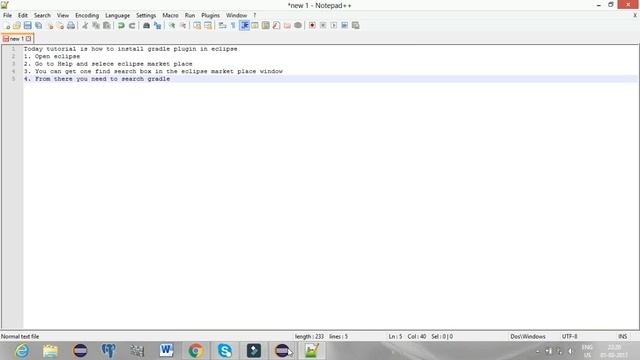Click the Copy toolbar icon
Screen dimensions: 640x360
tap(96, 26)
